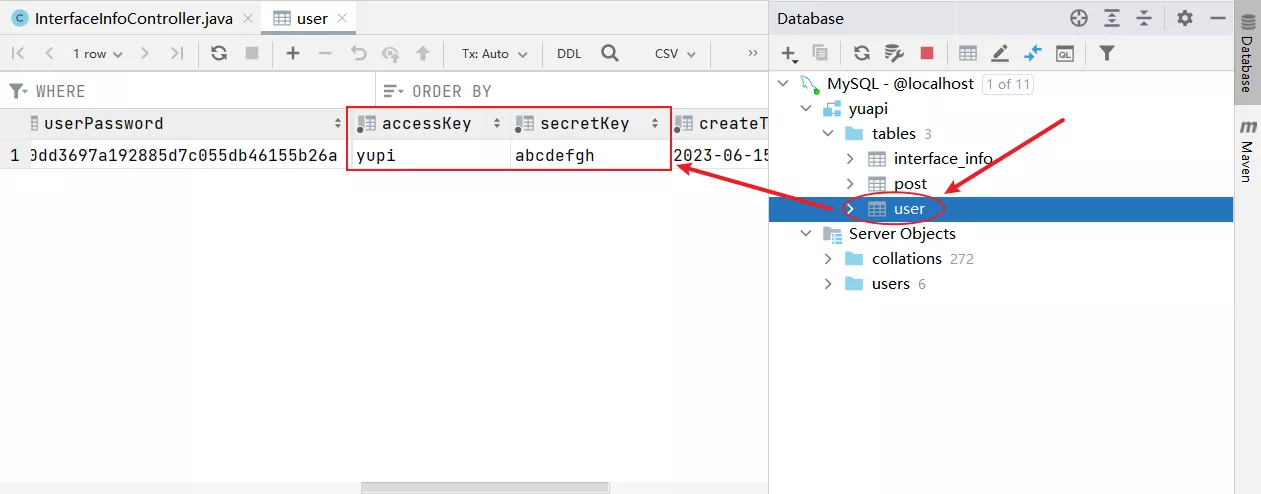Refresh the Database tree
Viewport: 1261px width, 494px height.
(x=861, y=54)
